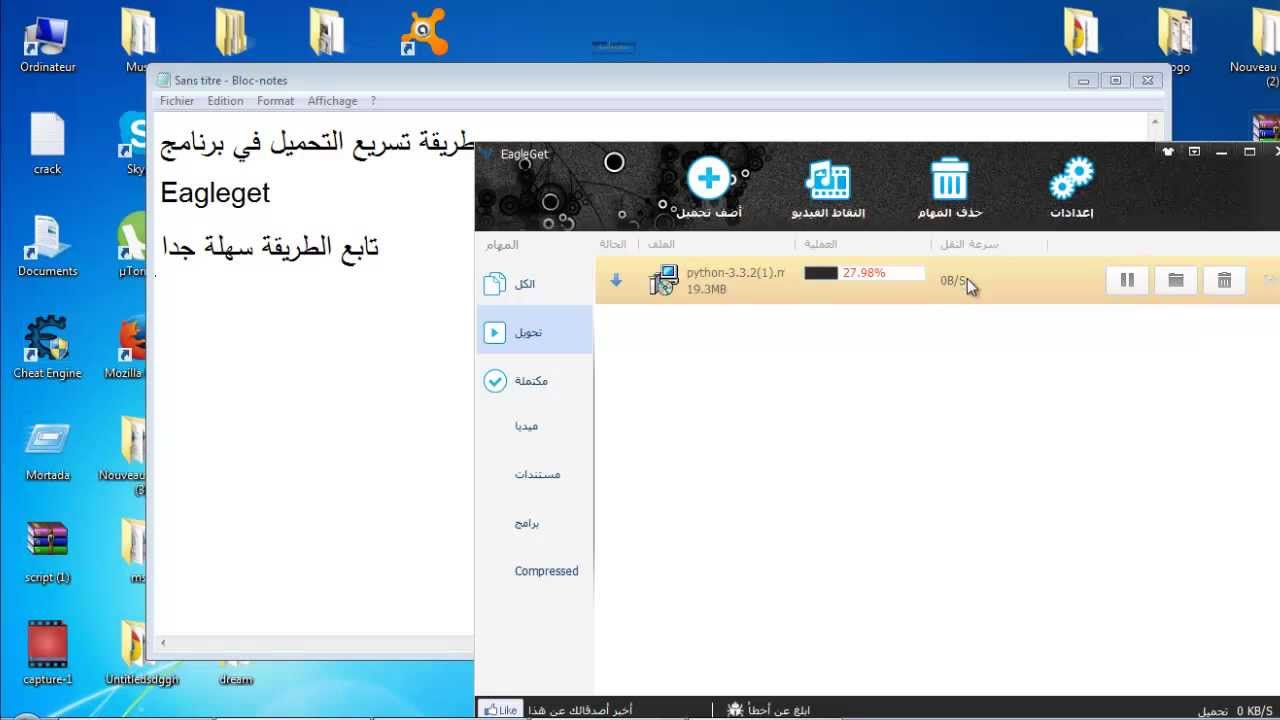The height and width of the screenshot is (720, 1280).
Task: Open the EagleGet title bar dropdown menu icon
Action: pyautogui.click(x=1194, y=152)
